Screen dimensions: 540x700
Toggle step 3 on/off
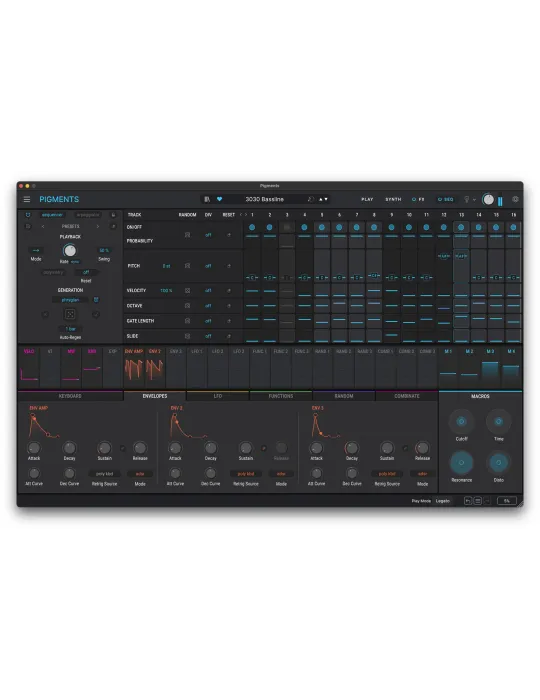pos(287,227)
